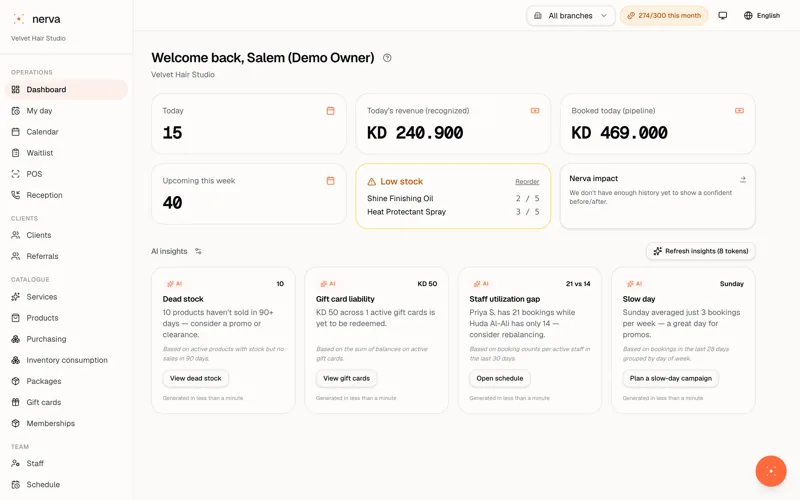800x500 pixels.
Task: Open the orange floating assistant button
Action: tap(771, 471)
